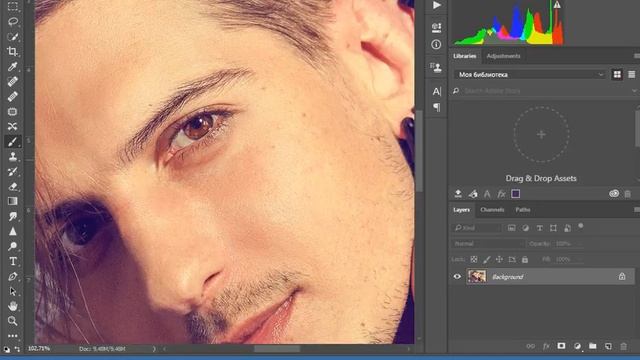The height and width of the screenshot is (360, 640).
Task: Switch to the Libraries tab
Action: 464,56
